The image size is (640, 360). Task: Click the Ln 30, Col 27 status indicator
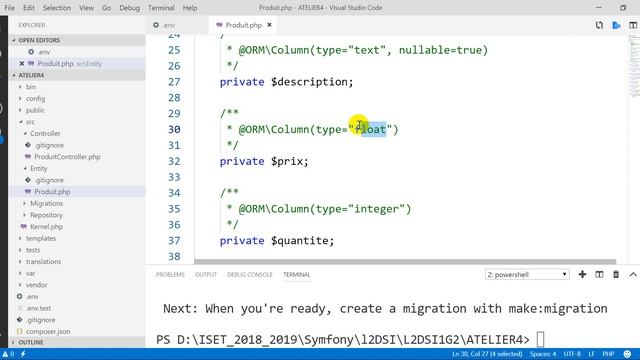487,354
